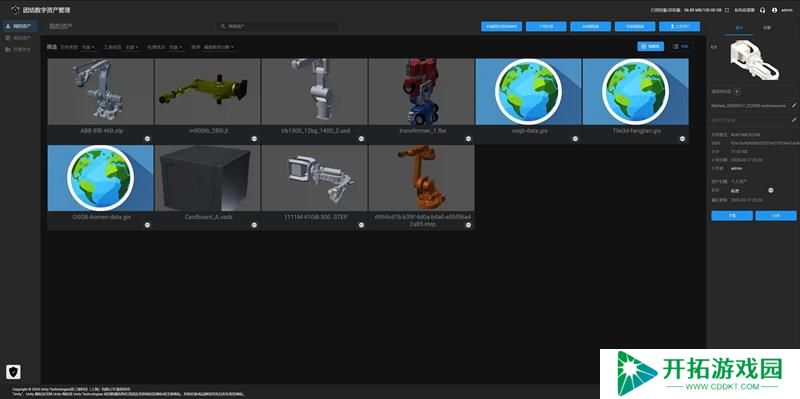The image size is (800, 399).
Task: Switch to the second tab in details panel
Action: pyautogui.click(x=767, y=28)
